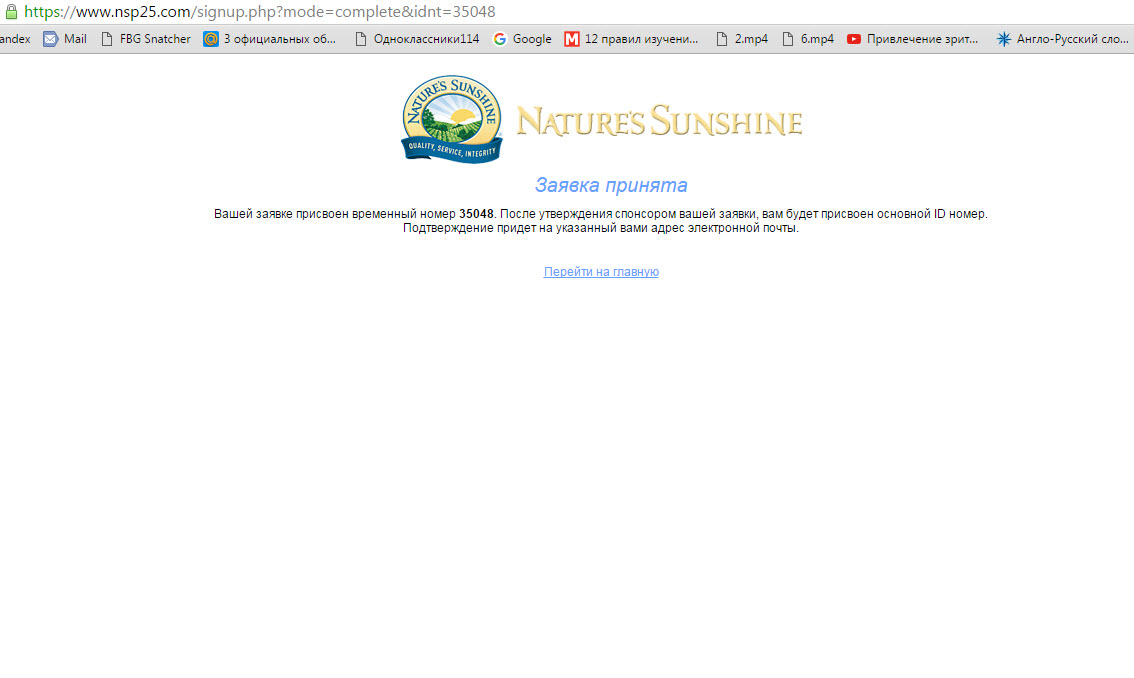Open the FBG Snatcher bookmark

(145, 39)
